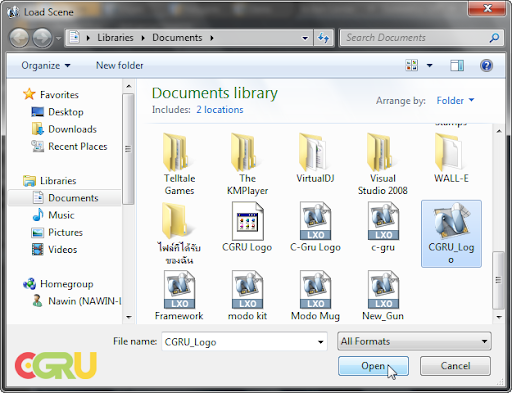Click the Libraries breadcrumb
The width and height of the screenshot is (512, 393).
pos(115,38)
